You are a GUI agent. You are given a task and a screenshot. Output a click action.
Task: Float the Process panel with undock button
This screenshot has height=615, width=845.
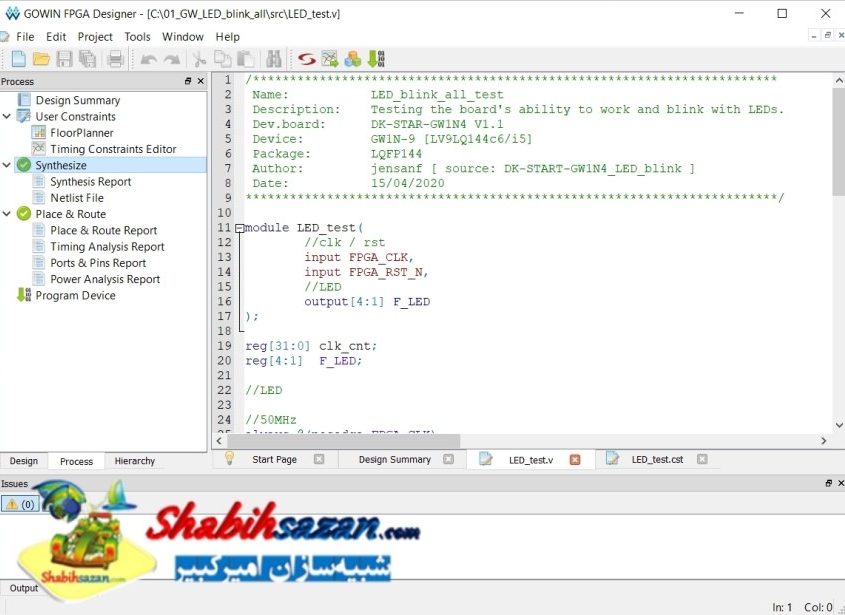click(188, 81)
